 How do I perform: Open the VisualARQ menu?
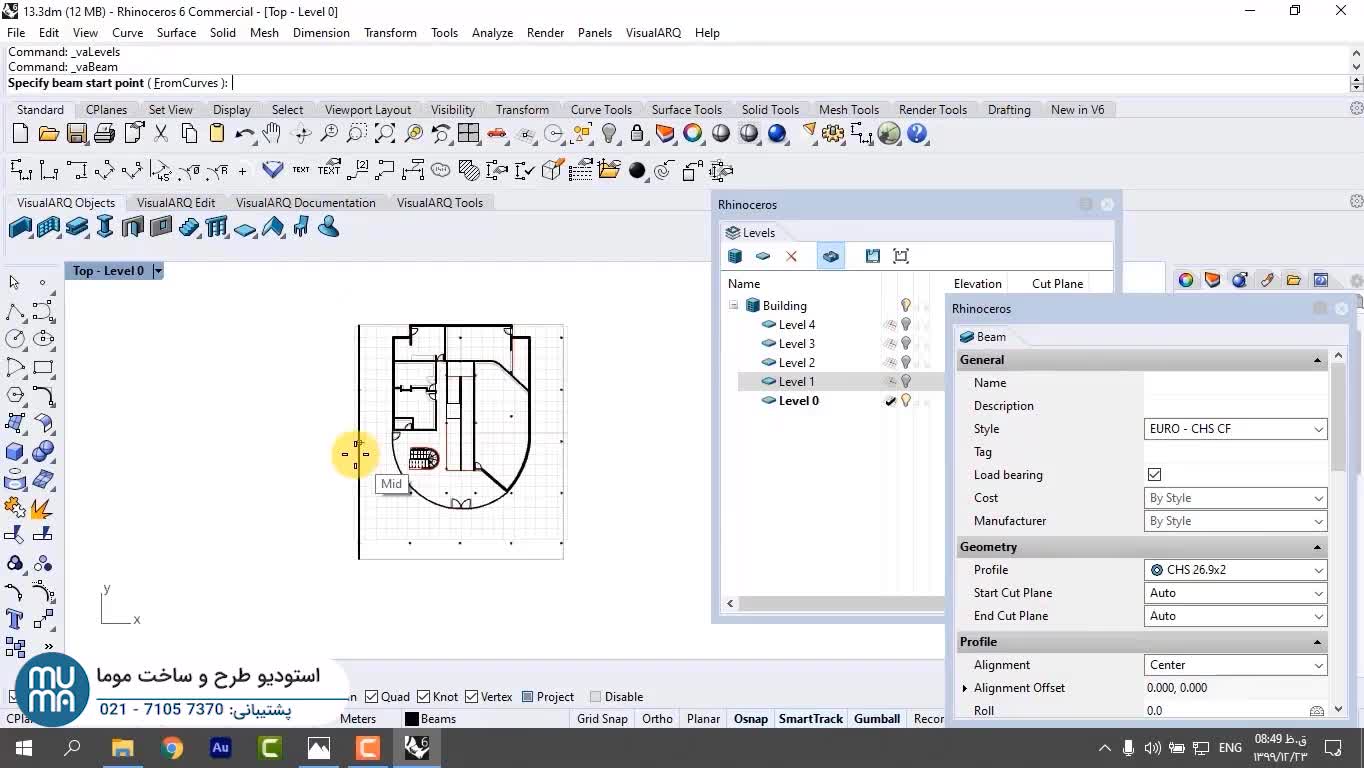click(652, 32)
